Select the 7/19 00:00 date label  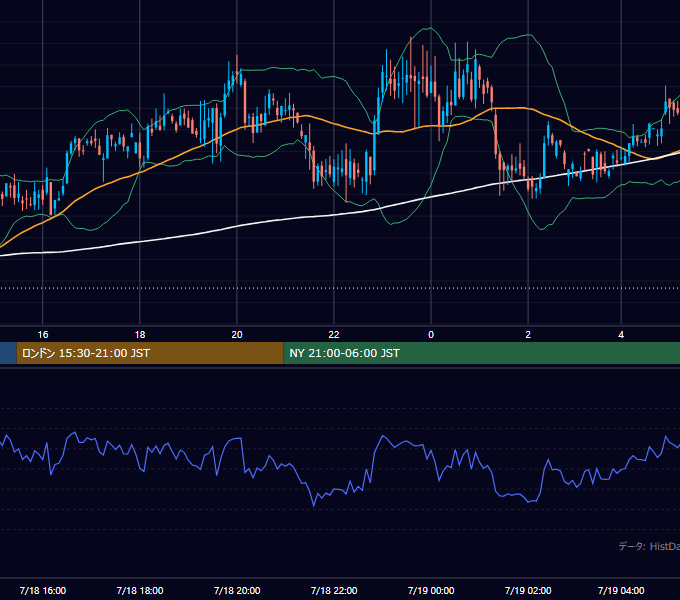point(431,590)
